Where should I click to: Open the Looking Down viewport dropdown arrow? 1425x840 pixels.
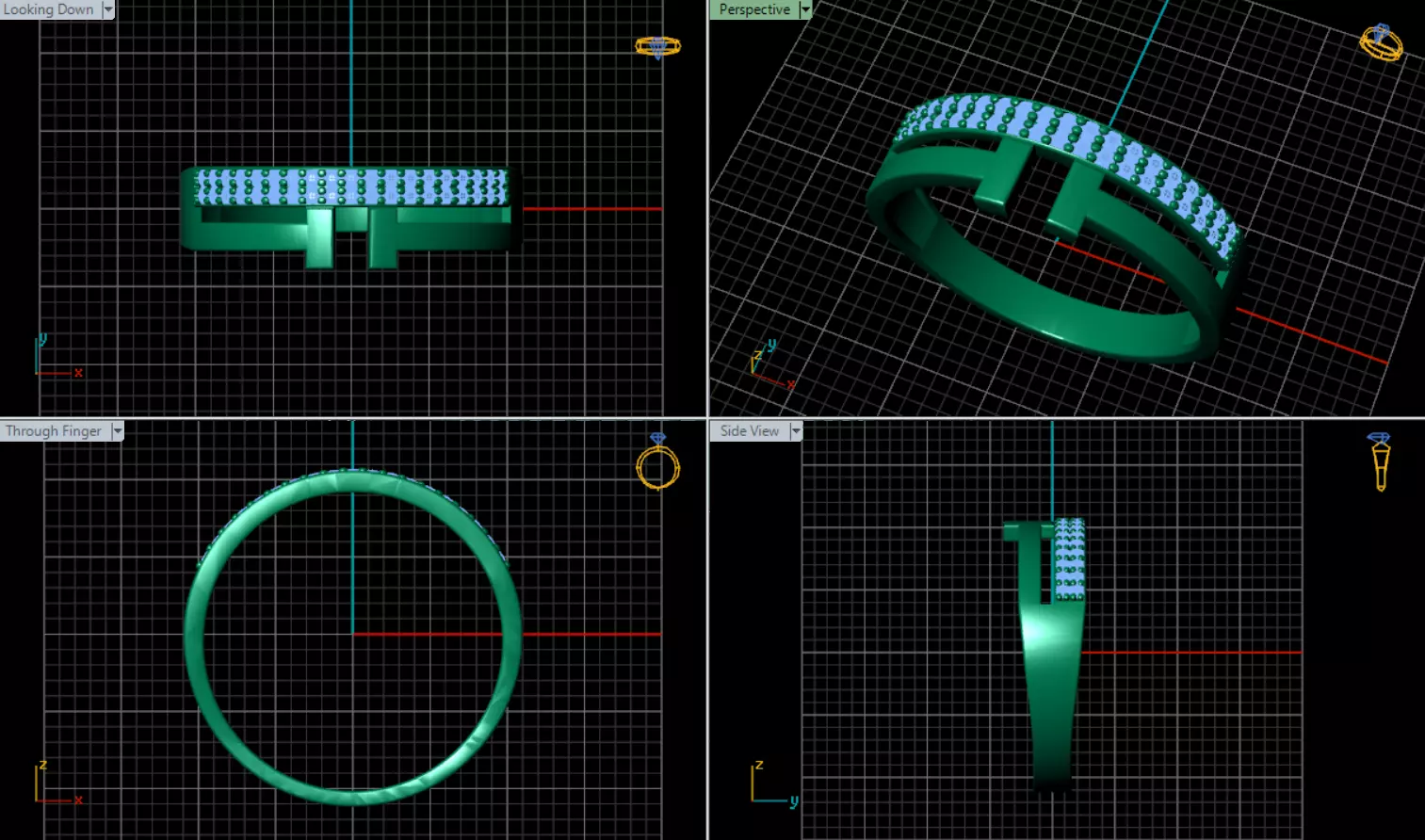108,9
